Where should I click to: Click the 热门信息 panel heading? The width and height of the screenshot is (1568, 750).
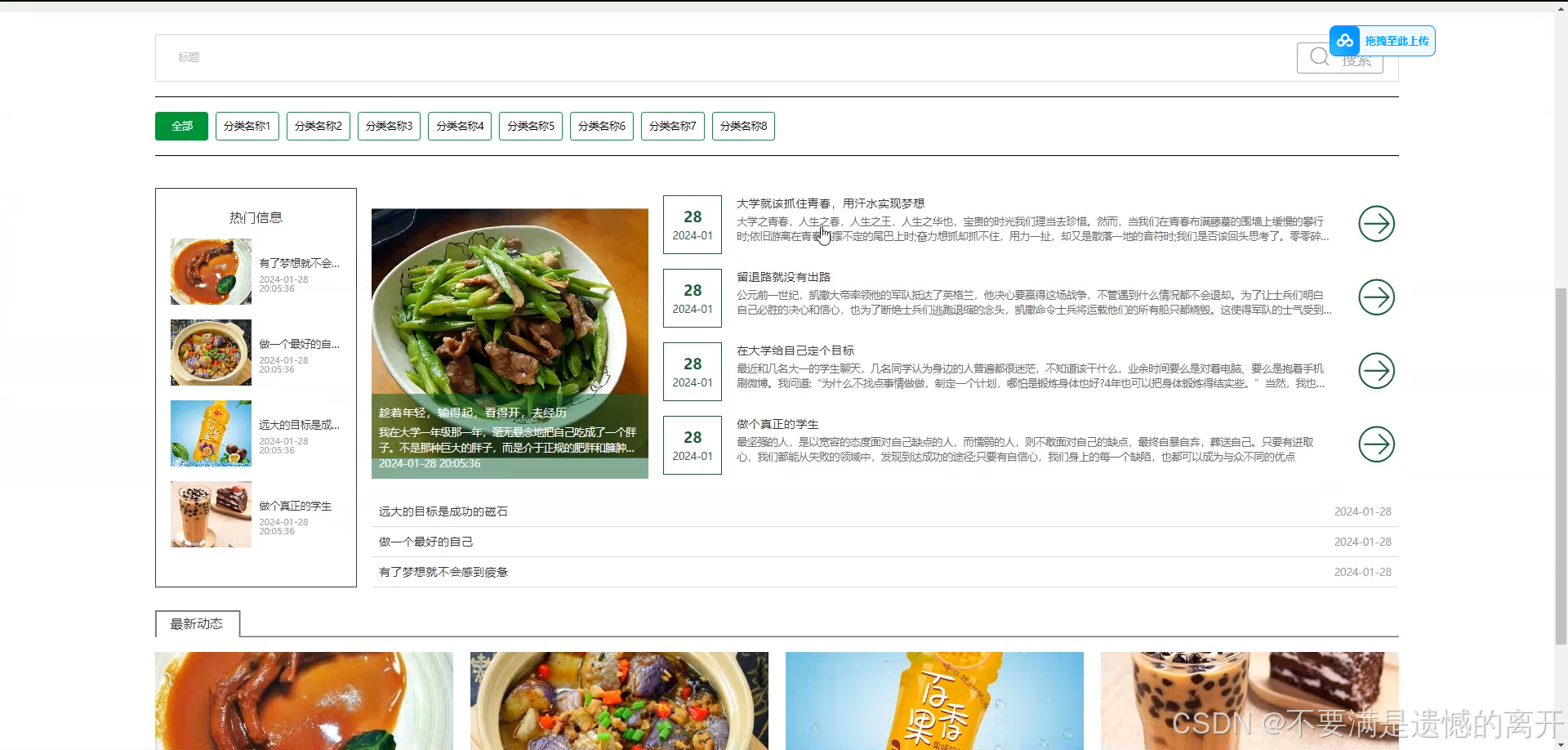click(x=256, y=217)
